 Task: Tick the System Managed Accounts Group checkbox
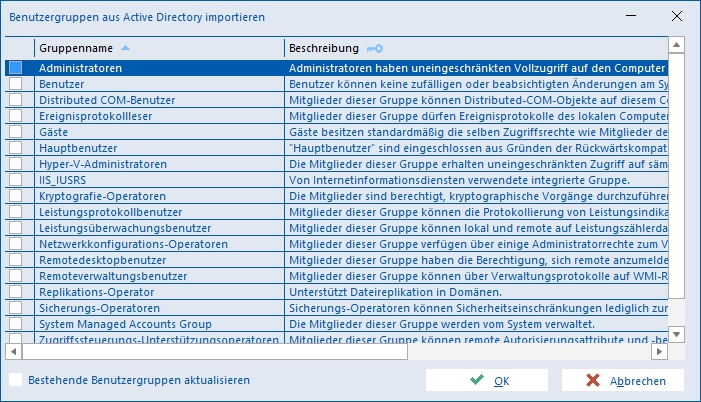pos(16,324)
